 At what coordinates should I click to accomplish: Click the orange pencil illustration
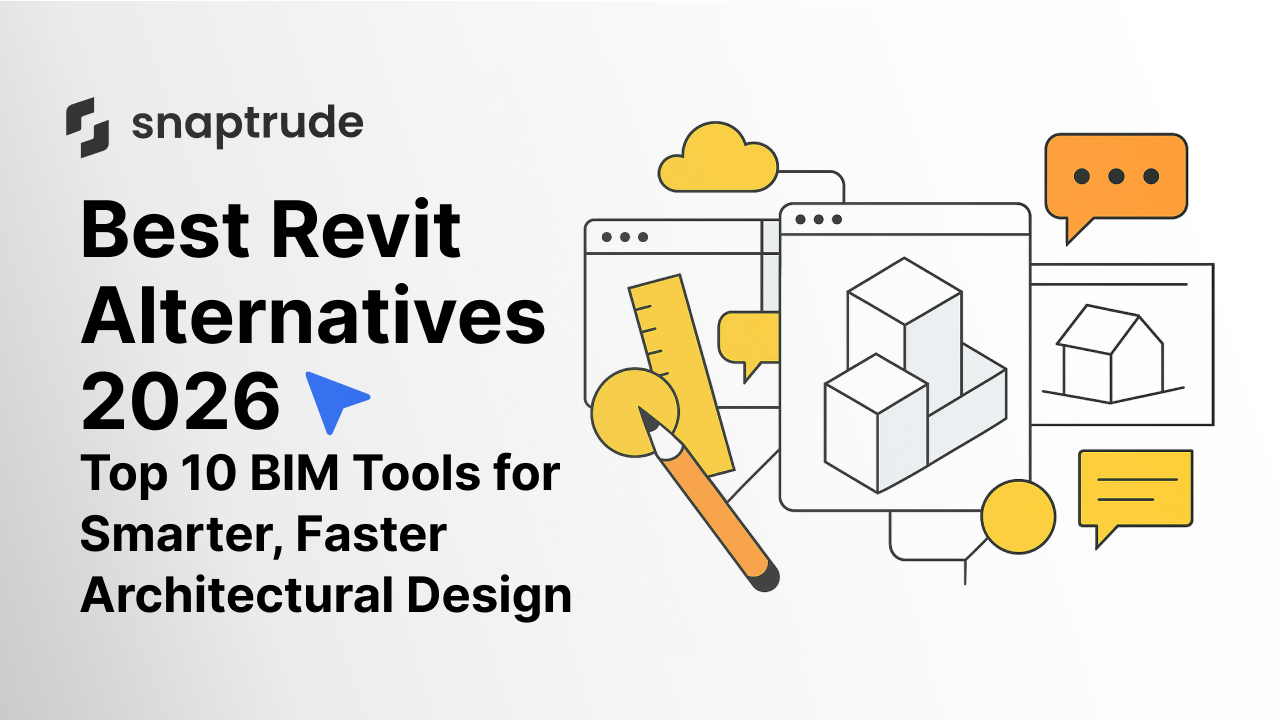coord(707,498)
